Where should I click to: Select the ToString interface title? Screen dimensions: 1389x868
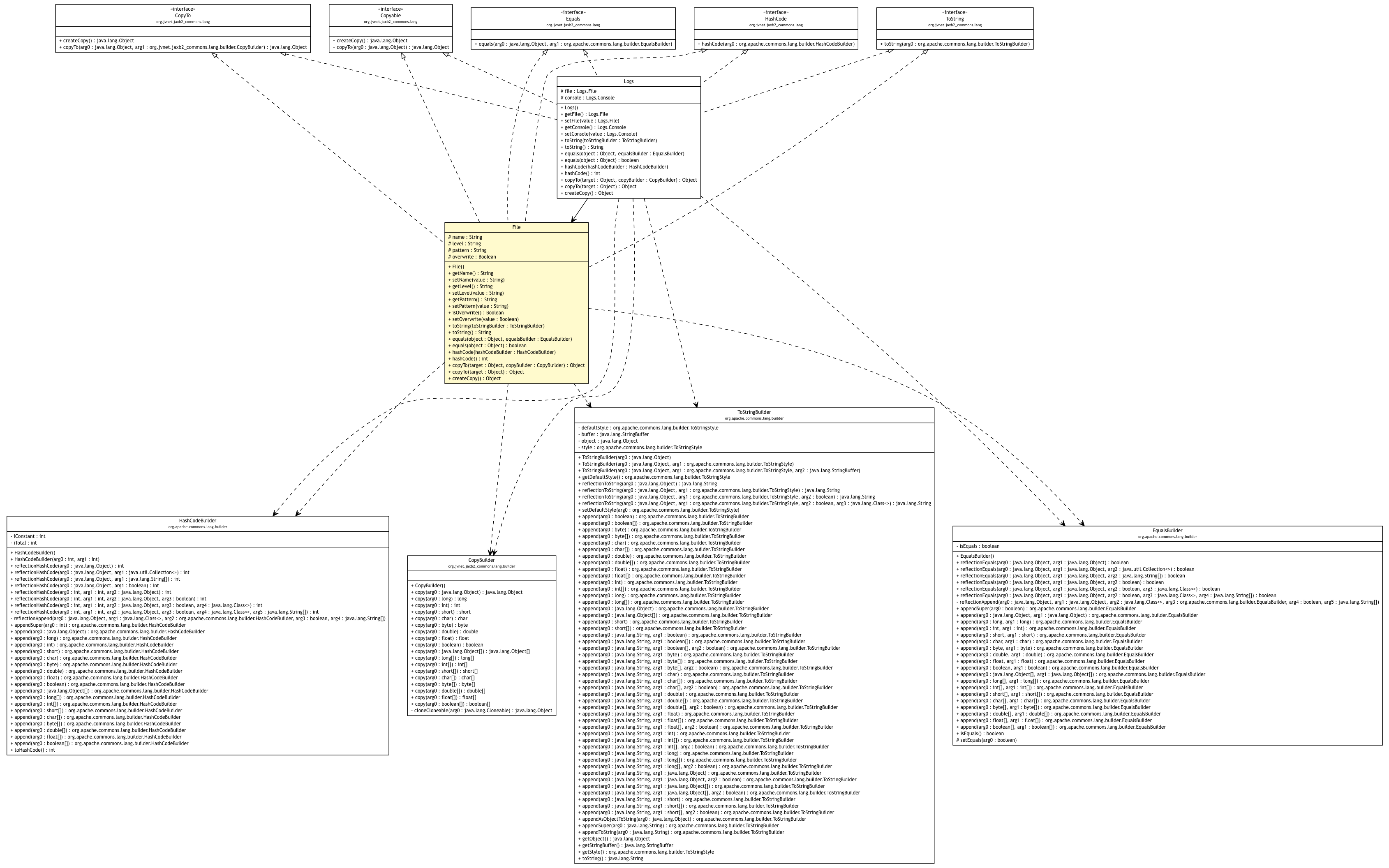tap(955, 19)
